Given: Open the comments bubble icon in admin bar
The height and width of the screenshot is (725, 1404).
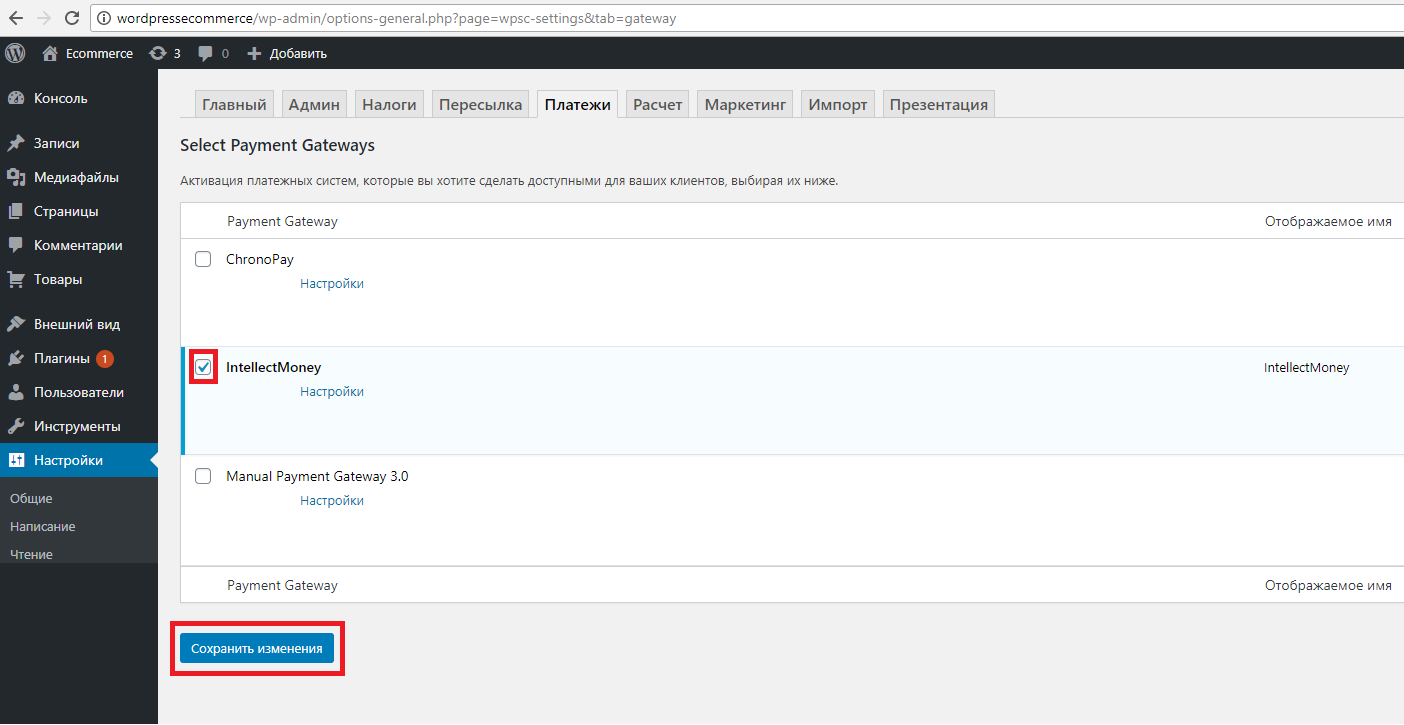Looking at the screenshot, I should tap(205, 53).
